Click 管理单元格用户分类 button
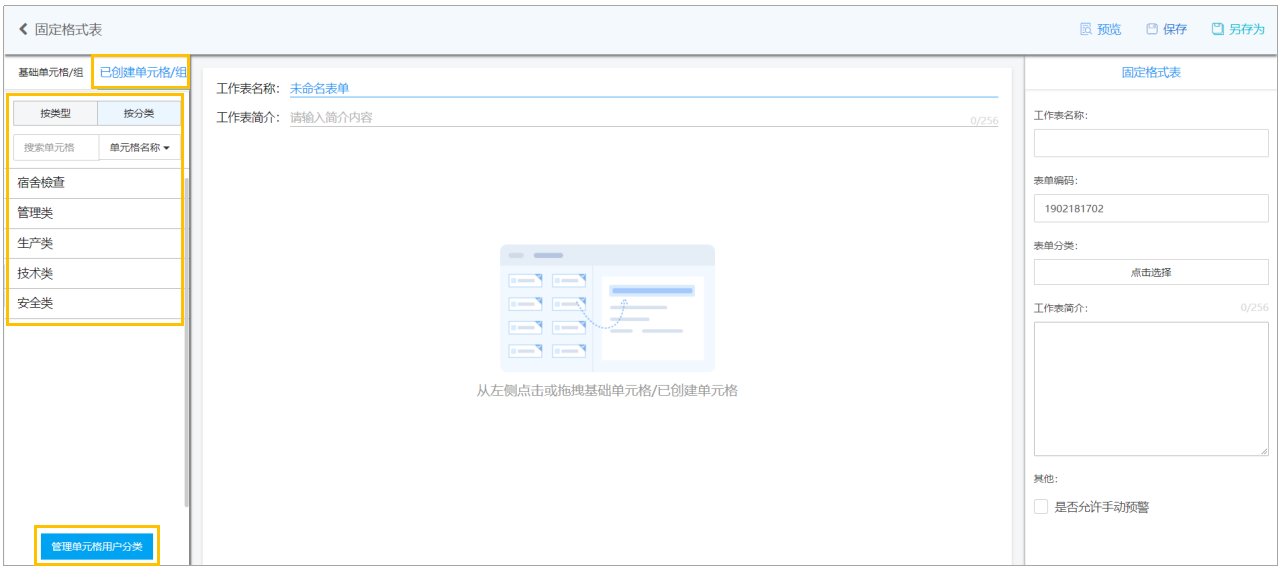The image size is (1284, 573). click(97, 547)
